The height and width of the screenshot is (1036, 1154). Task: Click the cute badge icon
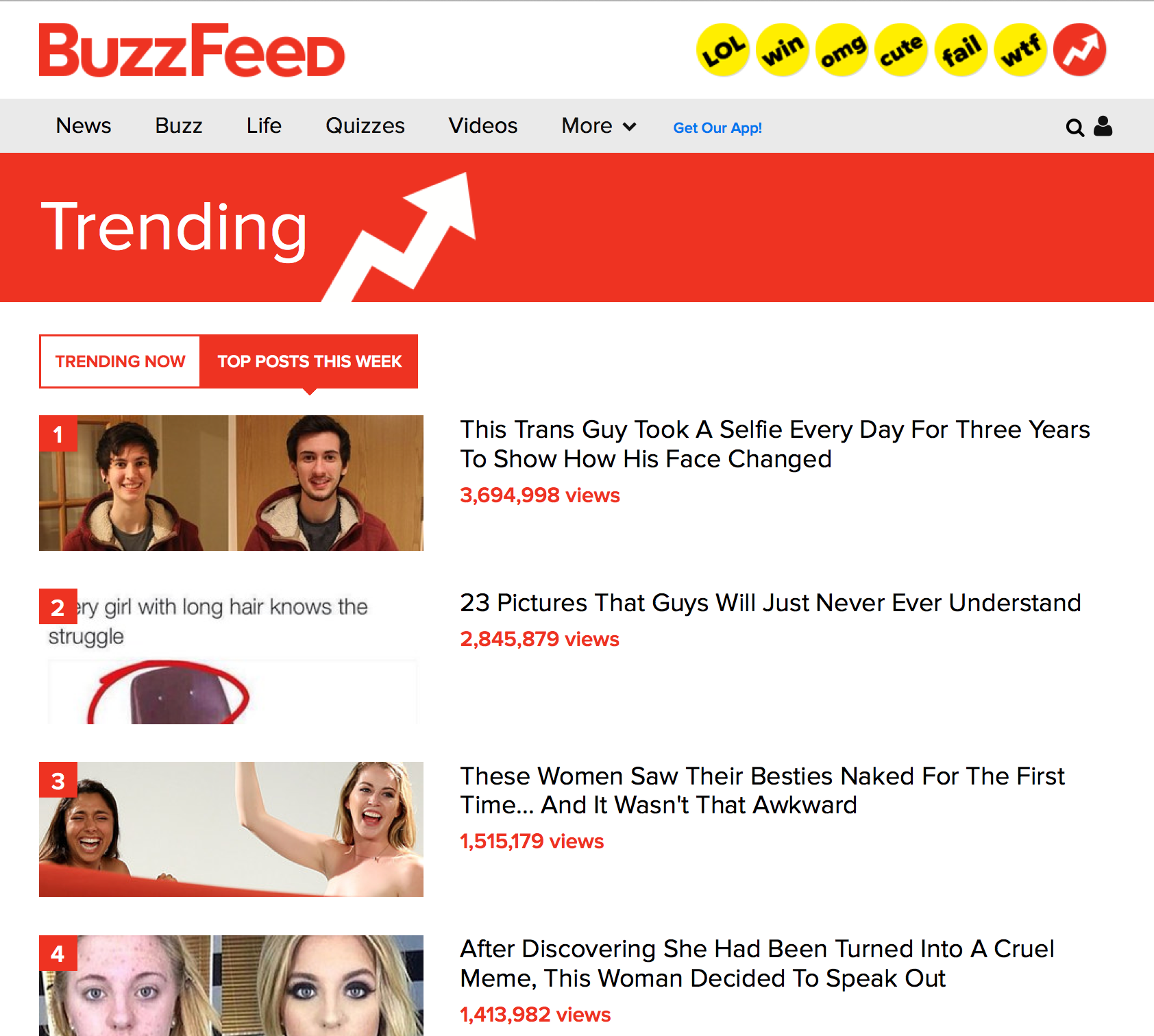901,50
